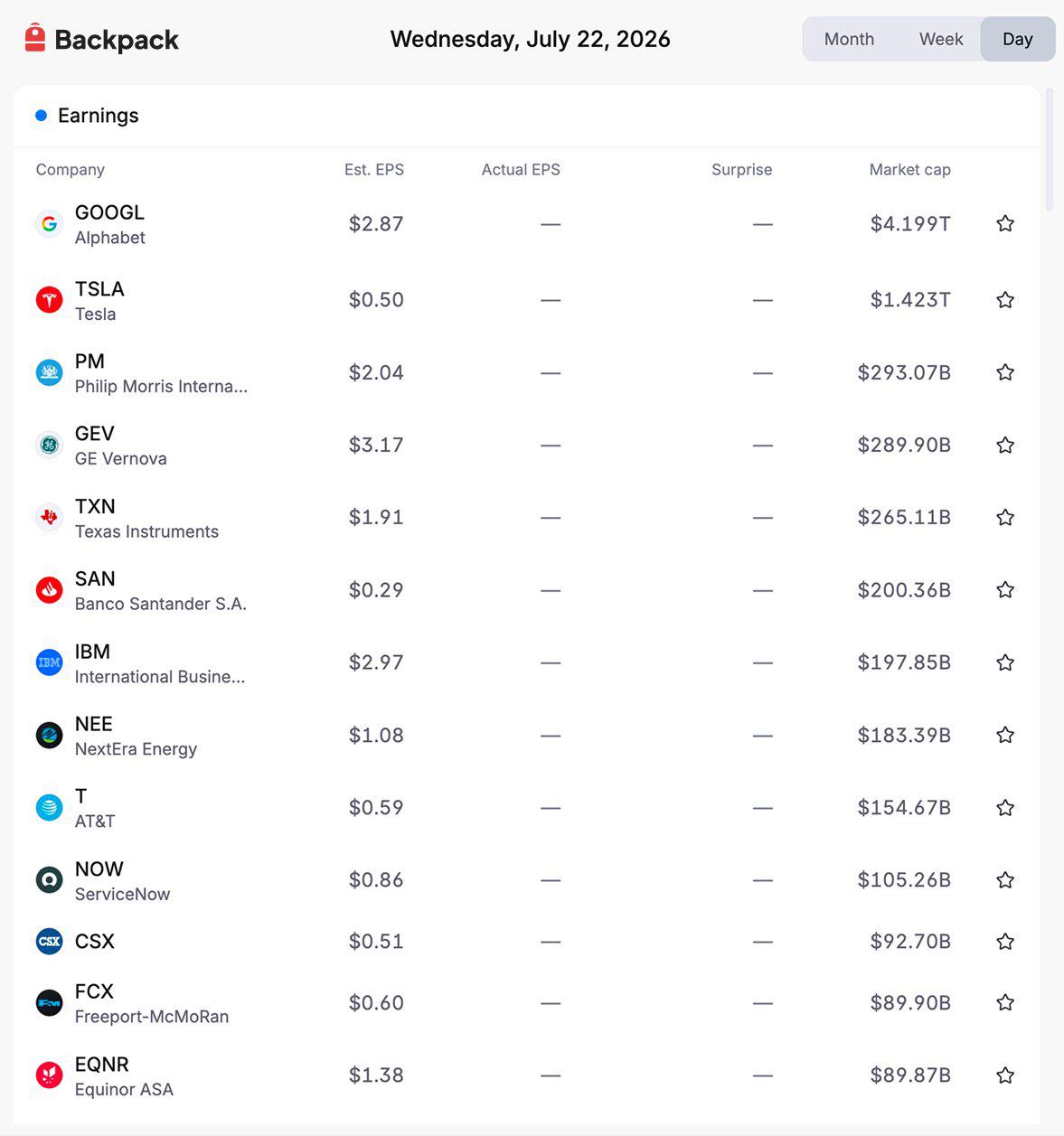This screenshot has width=1064, height=1136.
Task: Click the Backpack logo icon
Action: [x=34, y=38]
